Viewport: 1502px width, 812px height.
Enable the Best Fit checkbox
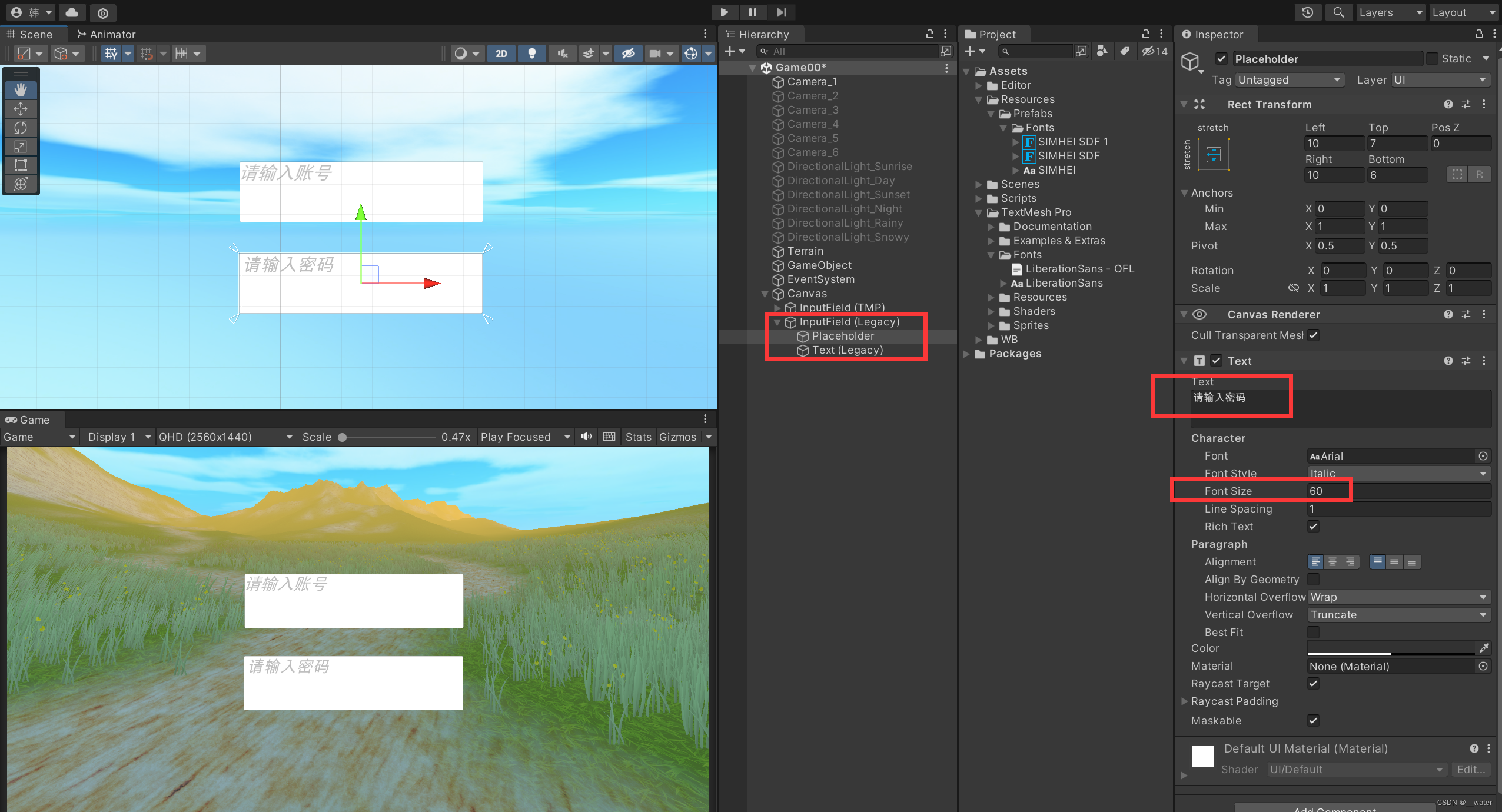1313,632
